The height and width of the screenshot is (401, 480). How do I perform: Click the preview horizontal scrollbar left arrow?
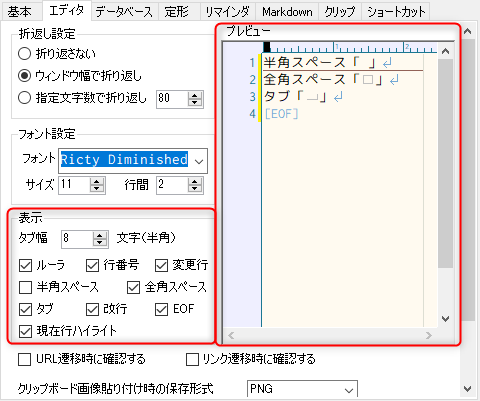pos(231,335)
